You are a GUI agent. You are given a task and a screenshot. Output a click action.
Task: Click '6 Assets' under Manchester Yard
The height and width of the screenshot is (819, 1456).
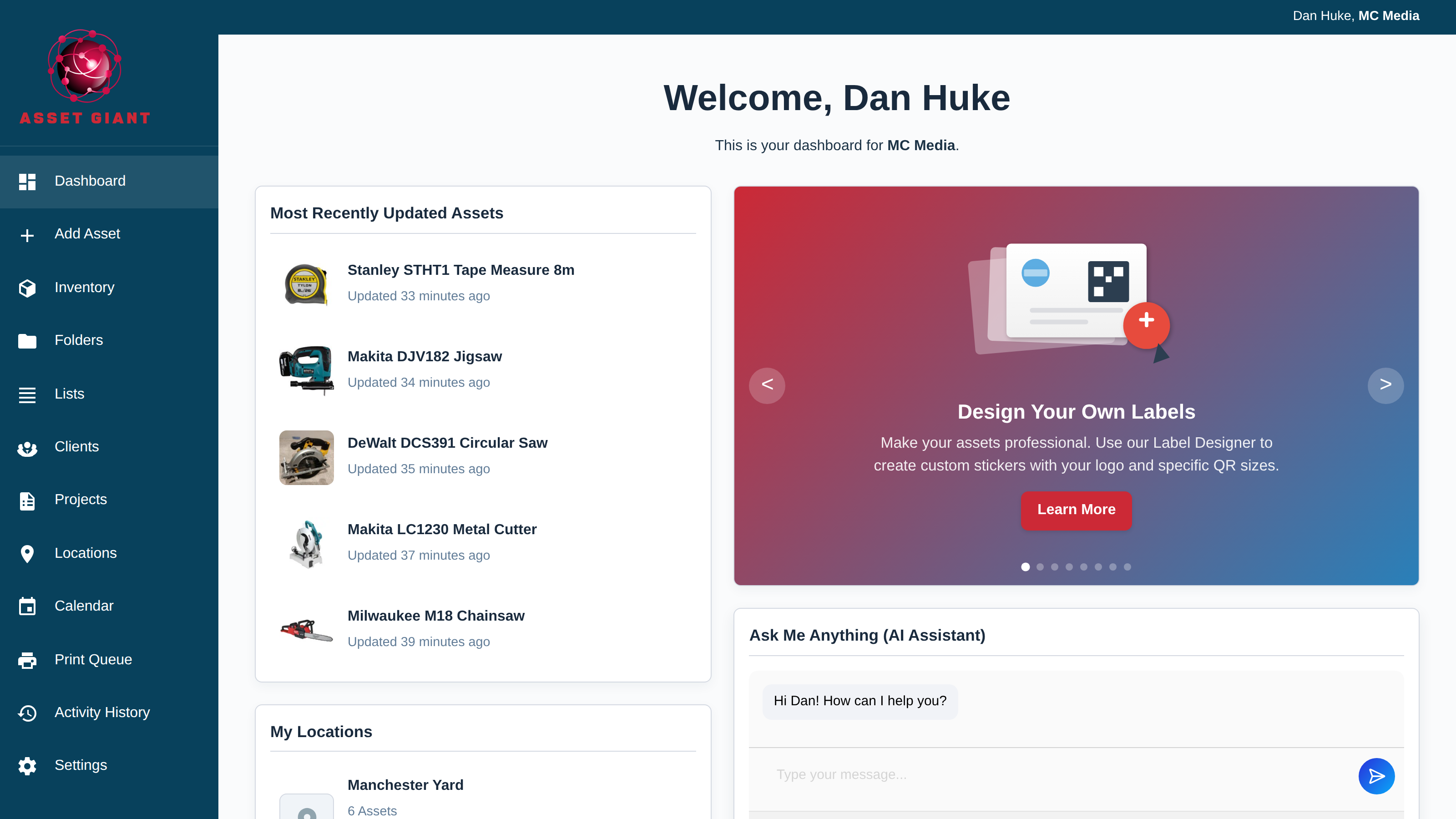pyautogui.click(x=372, y=811)
